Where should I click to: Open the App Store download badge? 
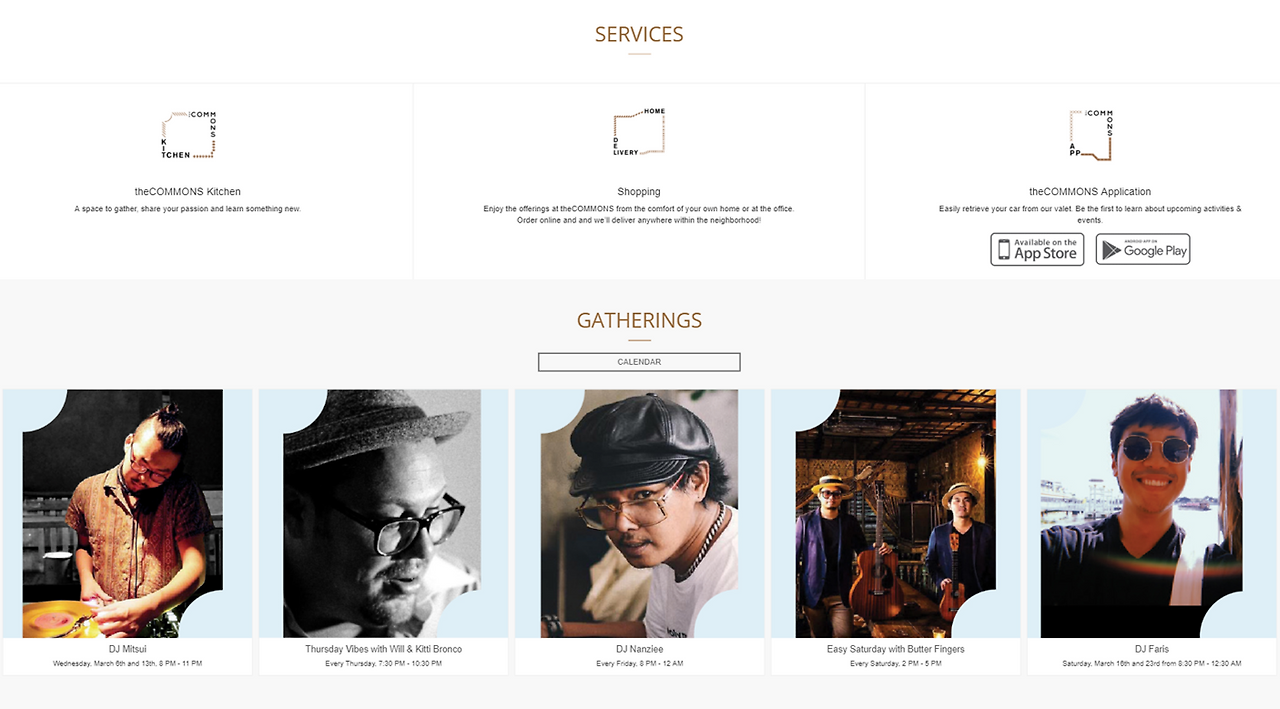point(1037,249)
